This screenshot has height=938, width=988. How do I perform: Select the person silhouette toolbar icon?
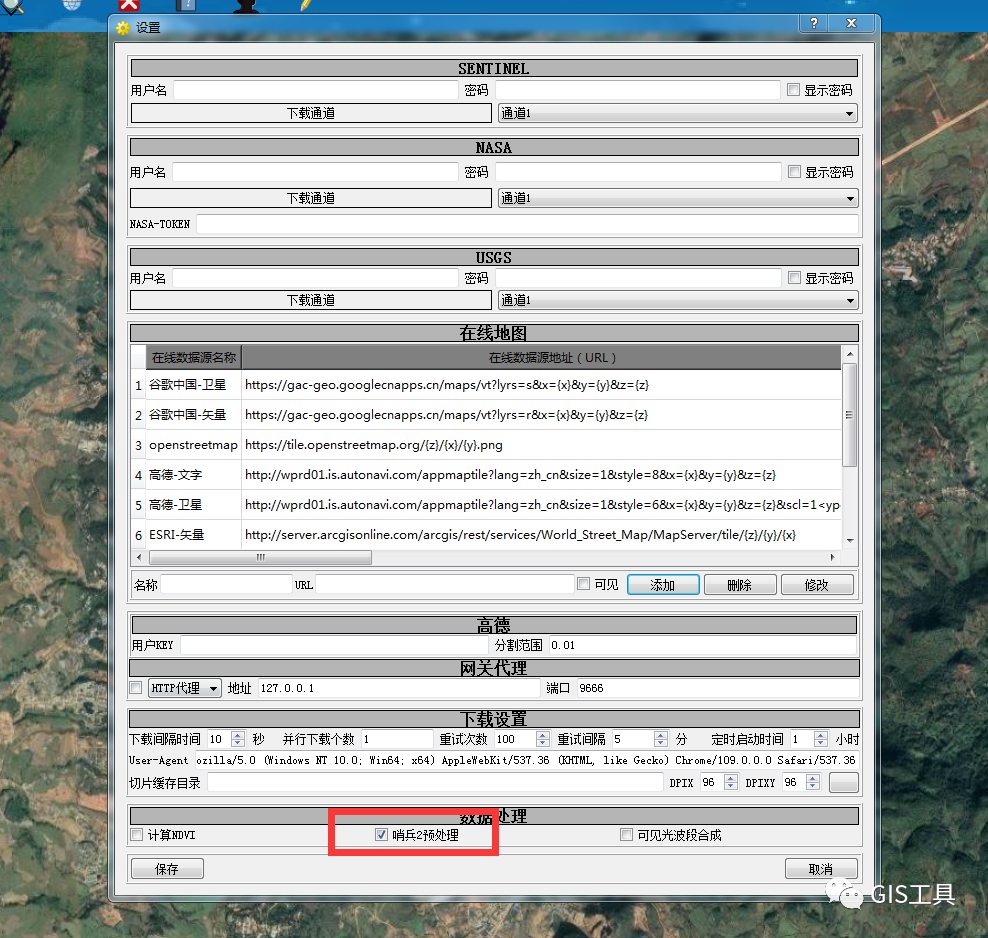pos(245,6)
